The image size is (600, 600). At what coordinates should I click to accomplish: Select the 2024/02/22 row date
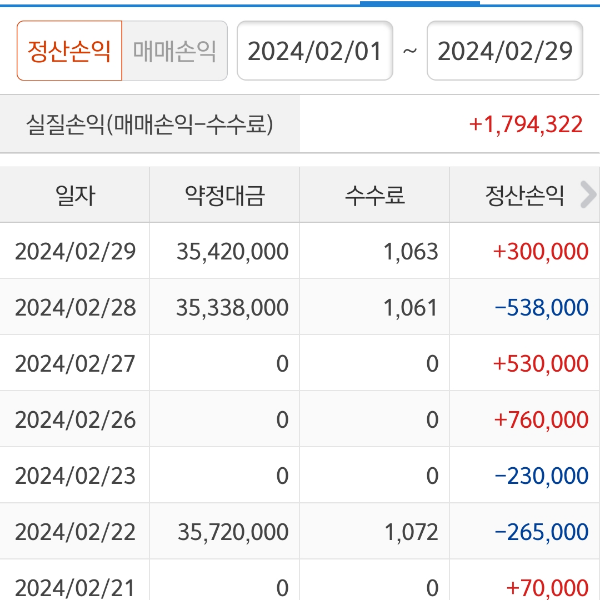[75, 531]
